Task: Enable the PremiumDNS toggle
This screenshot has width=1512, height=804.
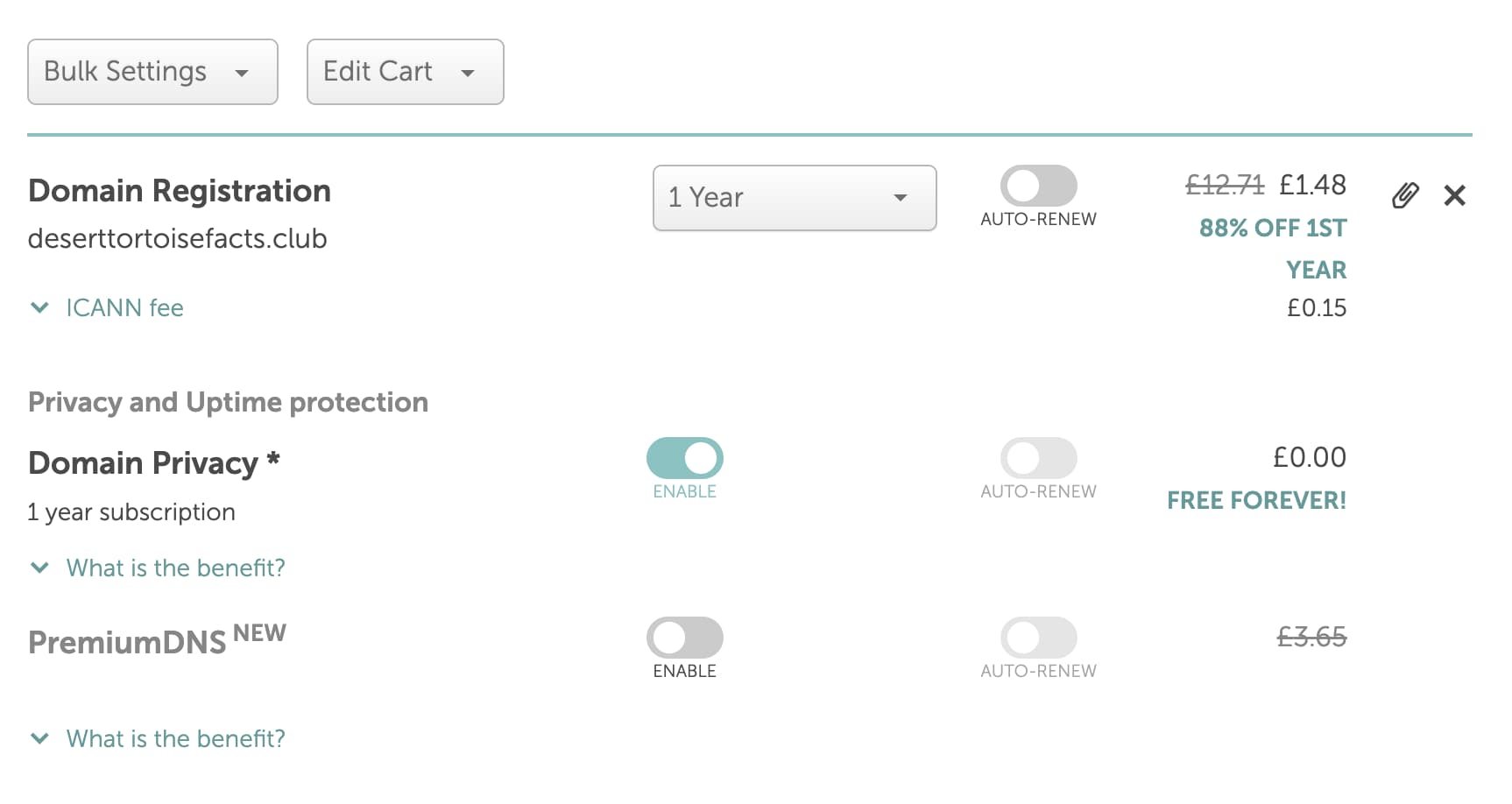Action: coord(684,638)
